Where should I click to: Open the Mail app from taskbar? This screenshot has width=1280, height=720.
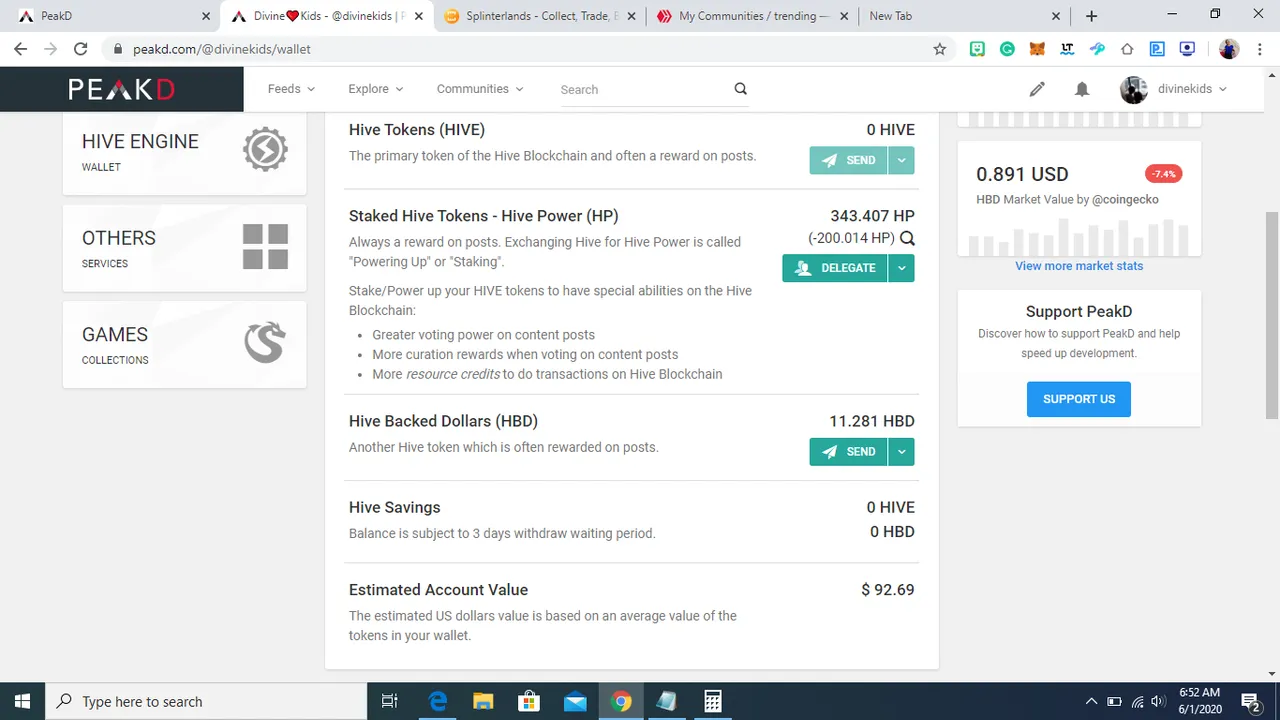pos(575,701)
